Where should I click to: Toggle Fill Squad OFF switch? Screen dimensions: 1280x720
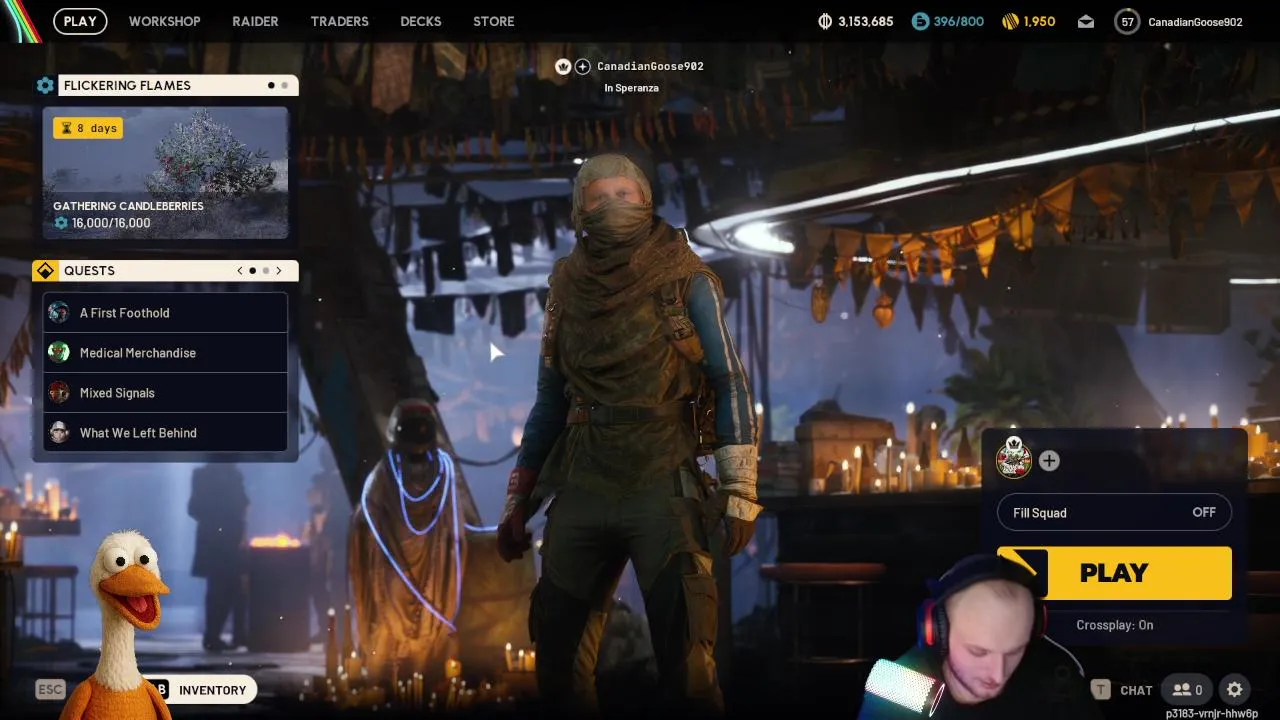(1114, 513)
